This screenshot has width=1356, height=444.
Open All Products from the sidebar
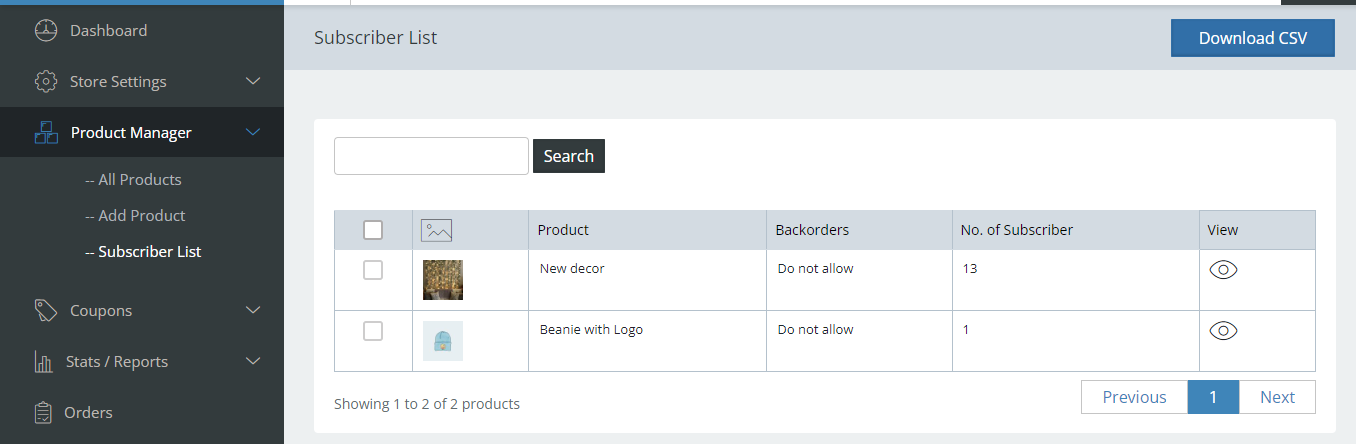click(139, 180)
